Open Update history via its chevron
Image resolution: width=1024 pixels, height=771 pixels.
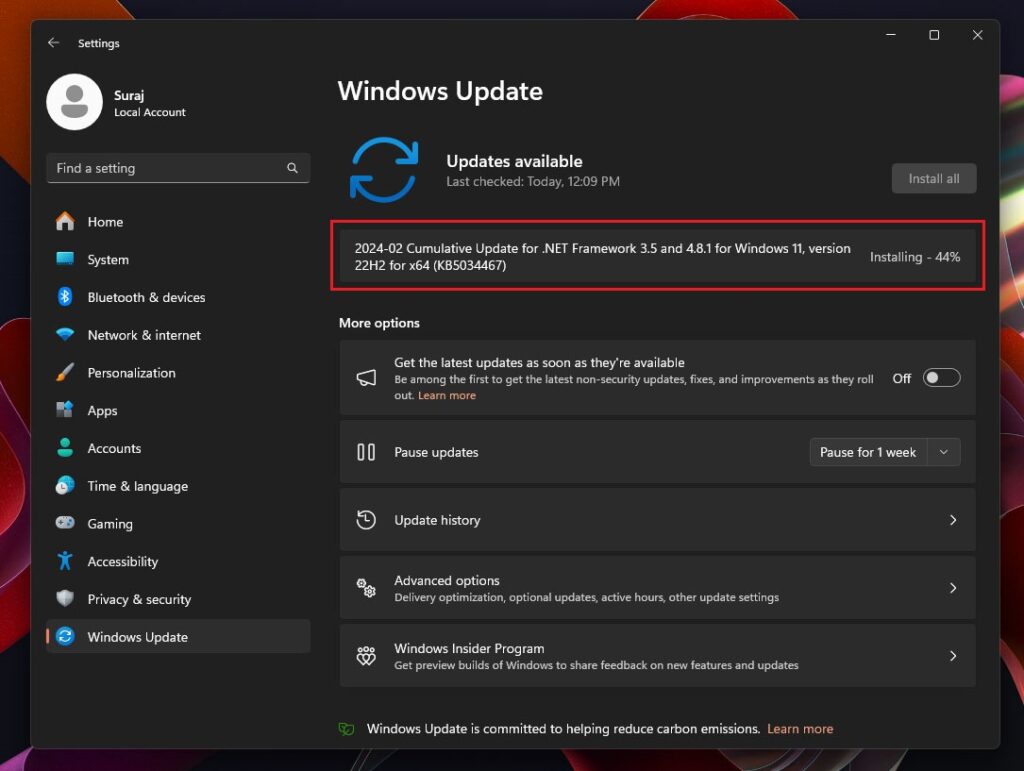(x=953, y=520)
